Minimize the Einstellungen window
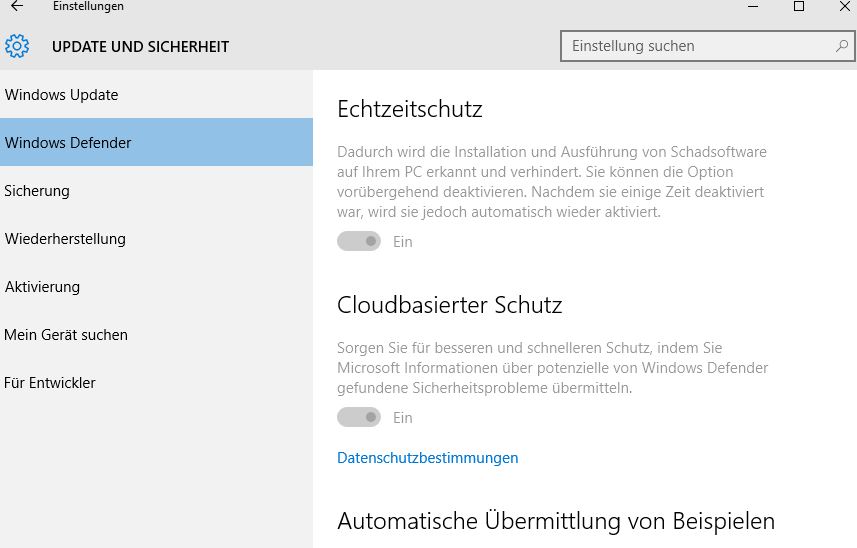Image resolution: width=857 pixels, height=548 pixels. tap(753, 6)
